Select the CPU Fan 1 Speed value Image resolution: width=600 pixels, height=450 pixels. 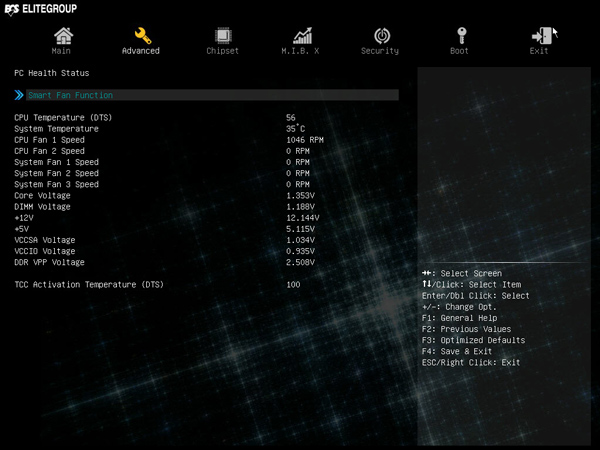(x=305, y=140)
